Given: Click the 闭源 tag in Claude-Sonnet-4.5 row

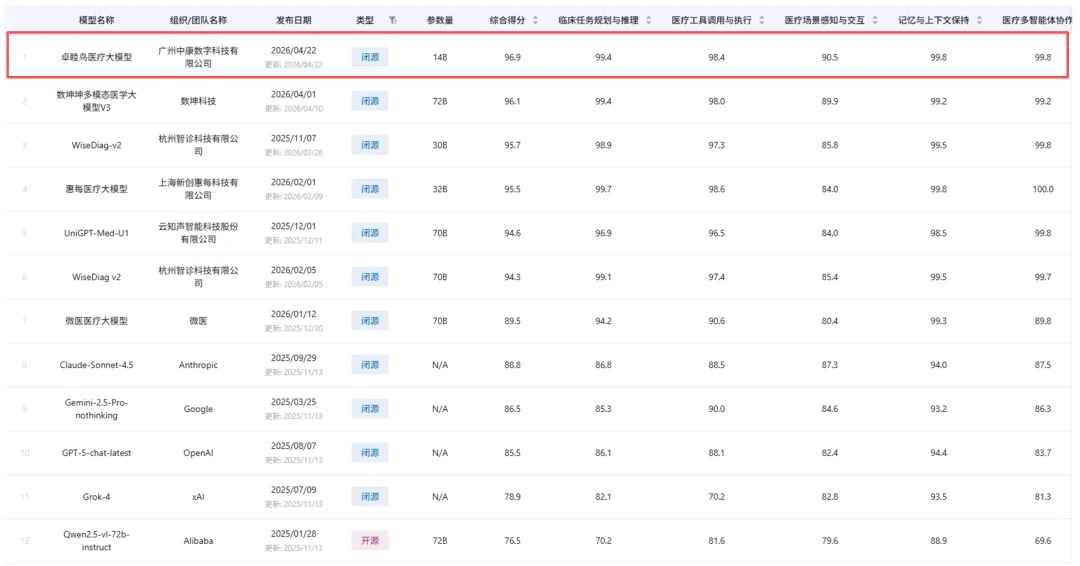Looking at the screenshot, I should pos(370,365).
